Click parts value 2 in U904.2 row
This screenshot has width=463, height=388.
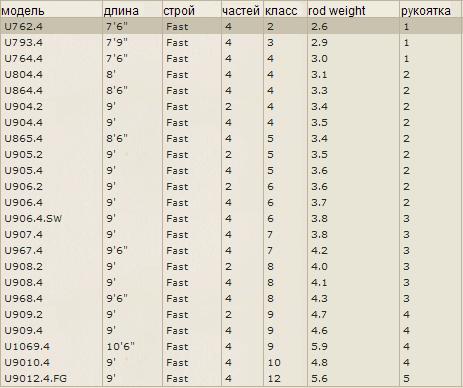pyautogui.click(x=228, y=106)
